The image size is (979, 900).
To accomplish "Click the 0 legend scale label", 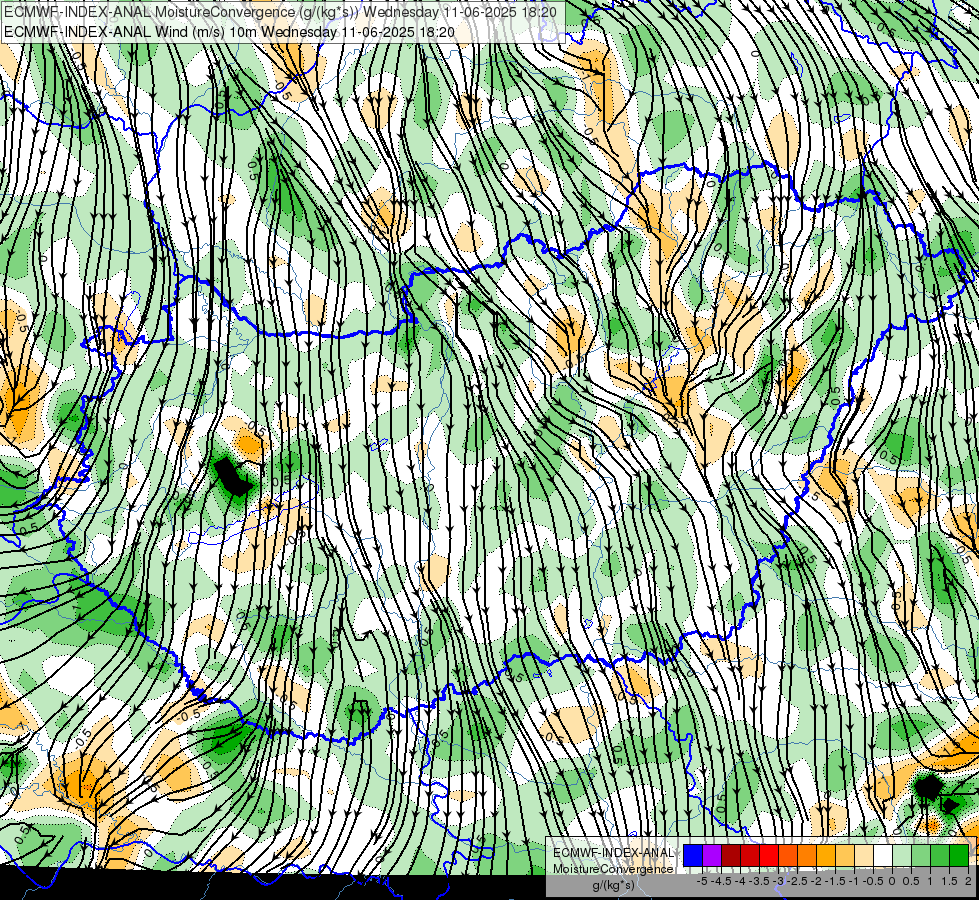I will 892,881.
